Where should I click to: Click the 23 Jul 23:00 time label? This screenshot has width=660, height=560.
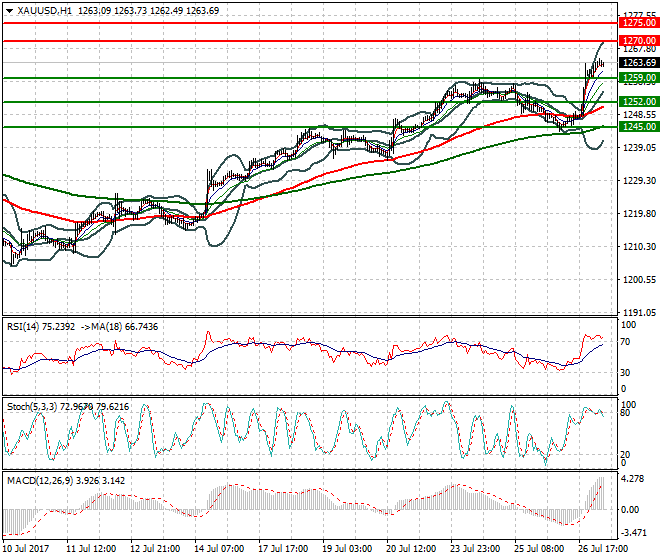[475, 549]
